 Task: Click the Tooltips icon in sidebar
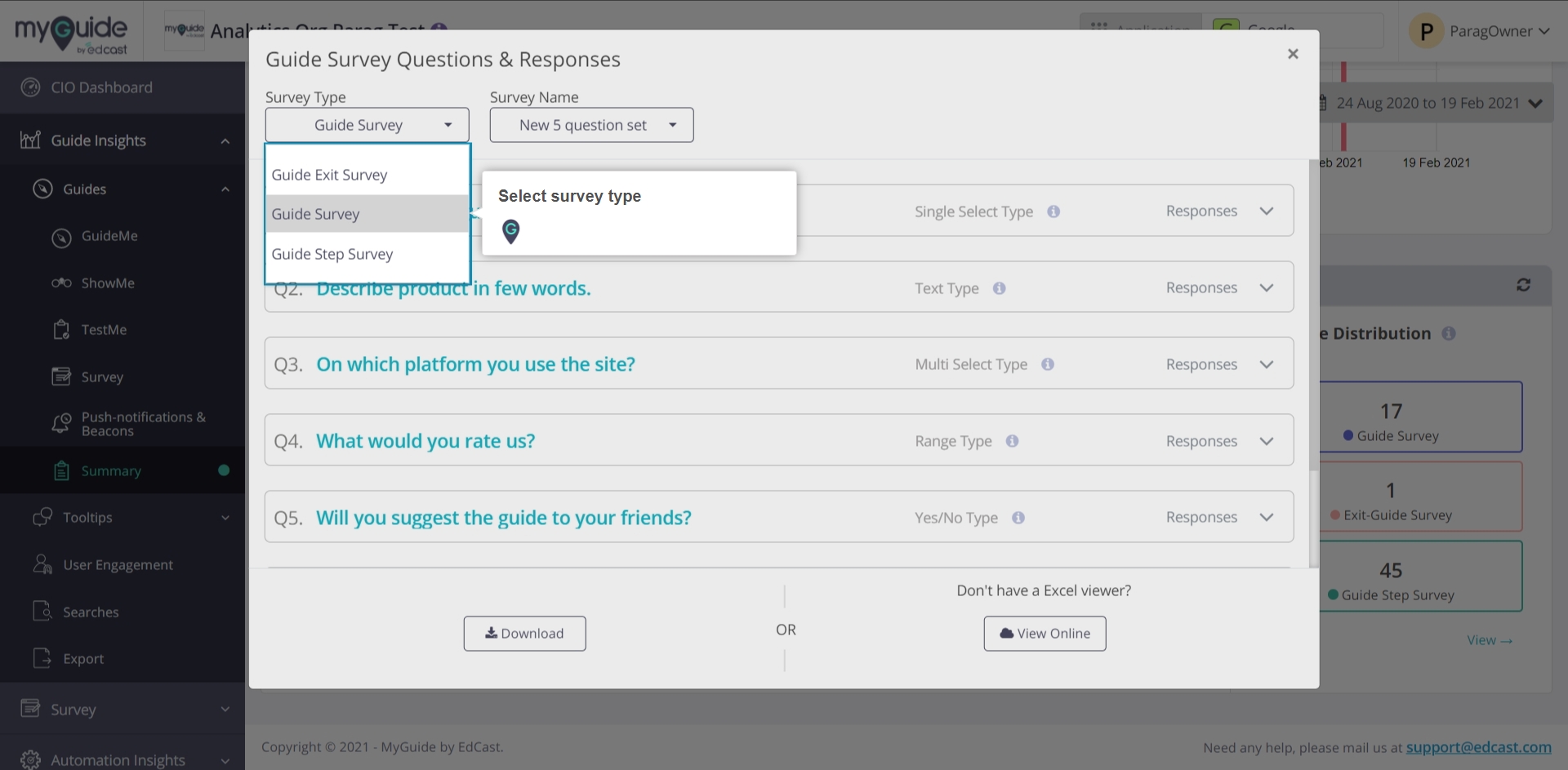coord(42,517)
